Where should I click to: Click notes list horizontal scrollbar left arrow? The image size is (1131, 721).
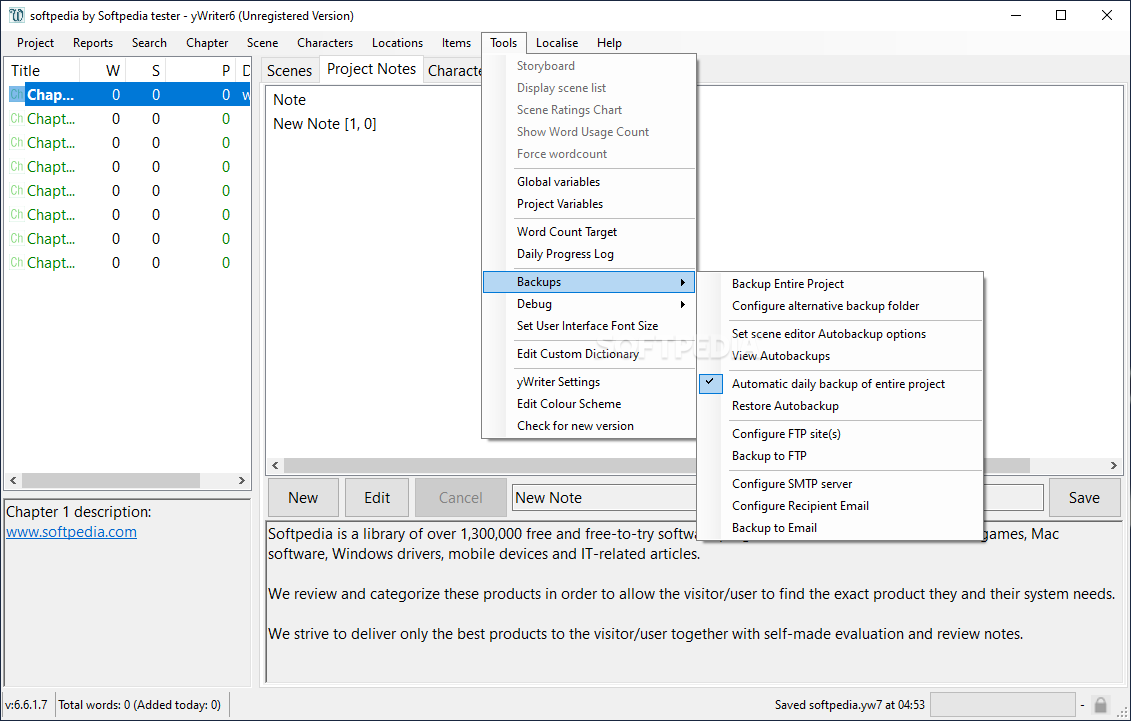click(275, 466)
